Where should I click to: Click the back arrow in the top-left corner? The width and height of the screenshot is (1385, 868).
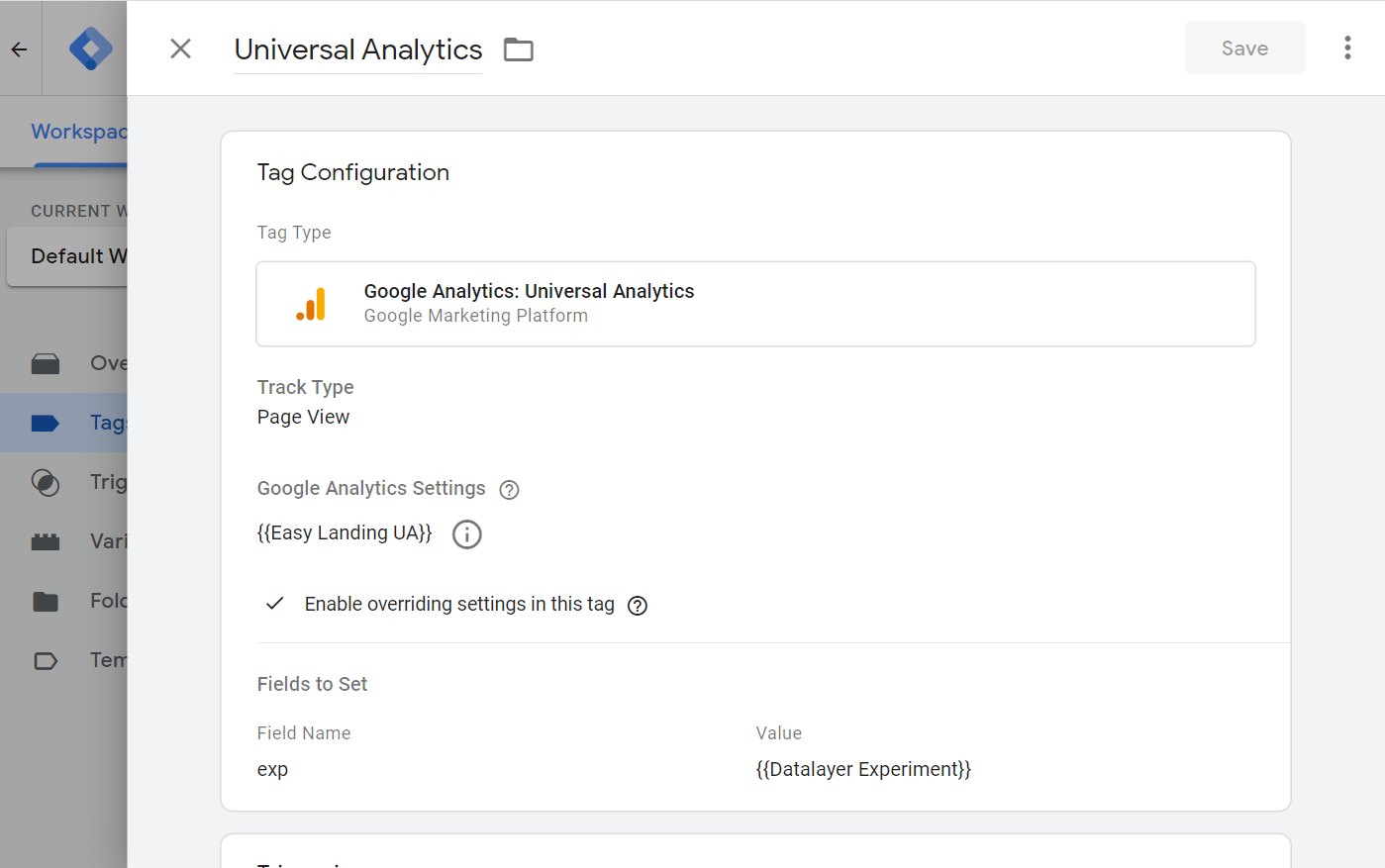(x=20, y=48)
